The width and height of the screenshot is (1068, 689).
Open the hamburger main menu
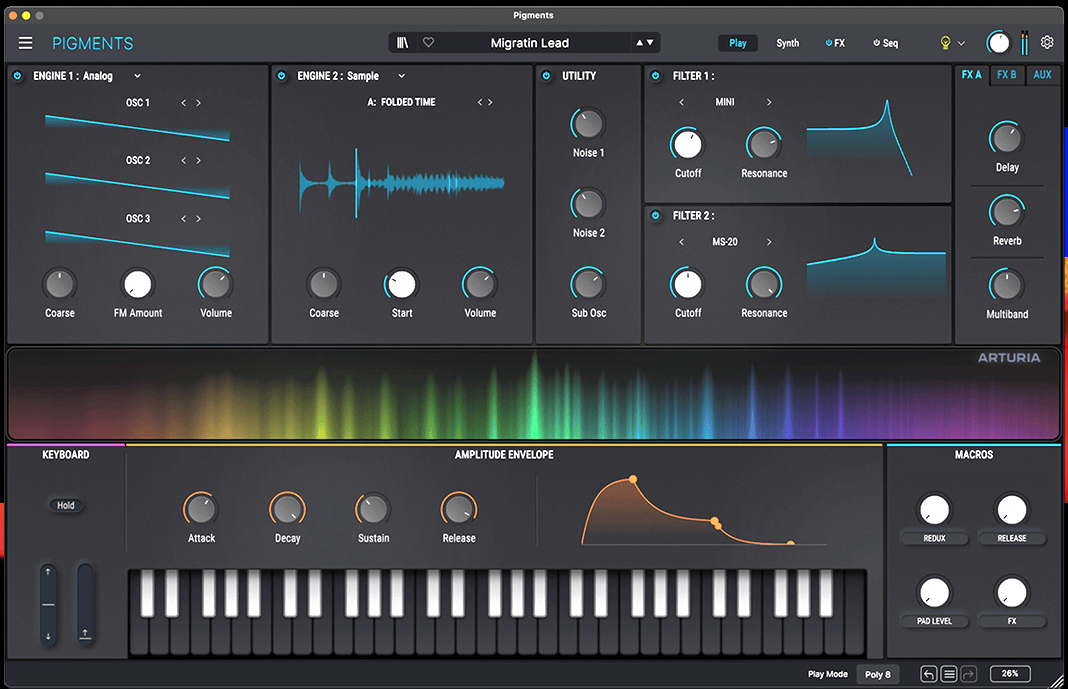point(25,43)
